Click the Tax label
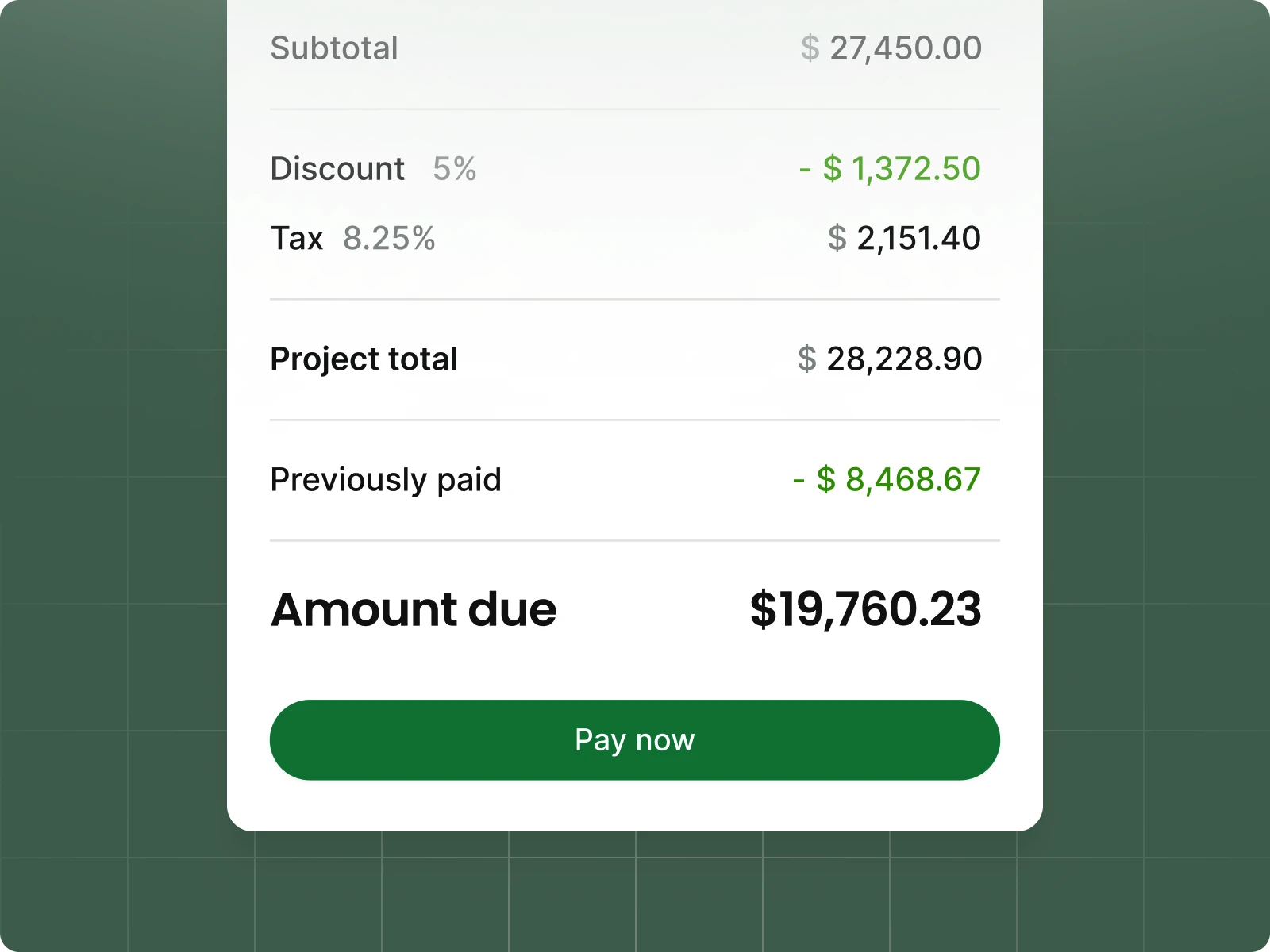This screenshot has height=952, width=1270. 297,238
